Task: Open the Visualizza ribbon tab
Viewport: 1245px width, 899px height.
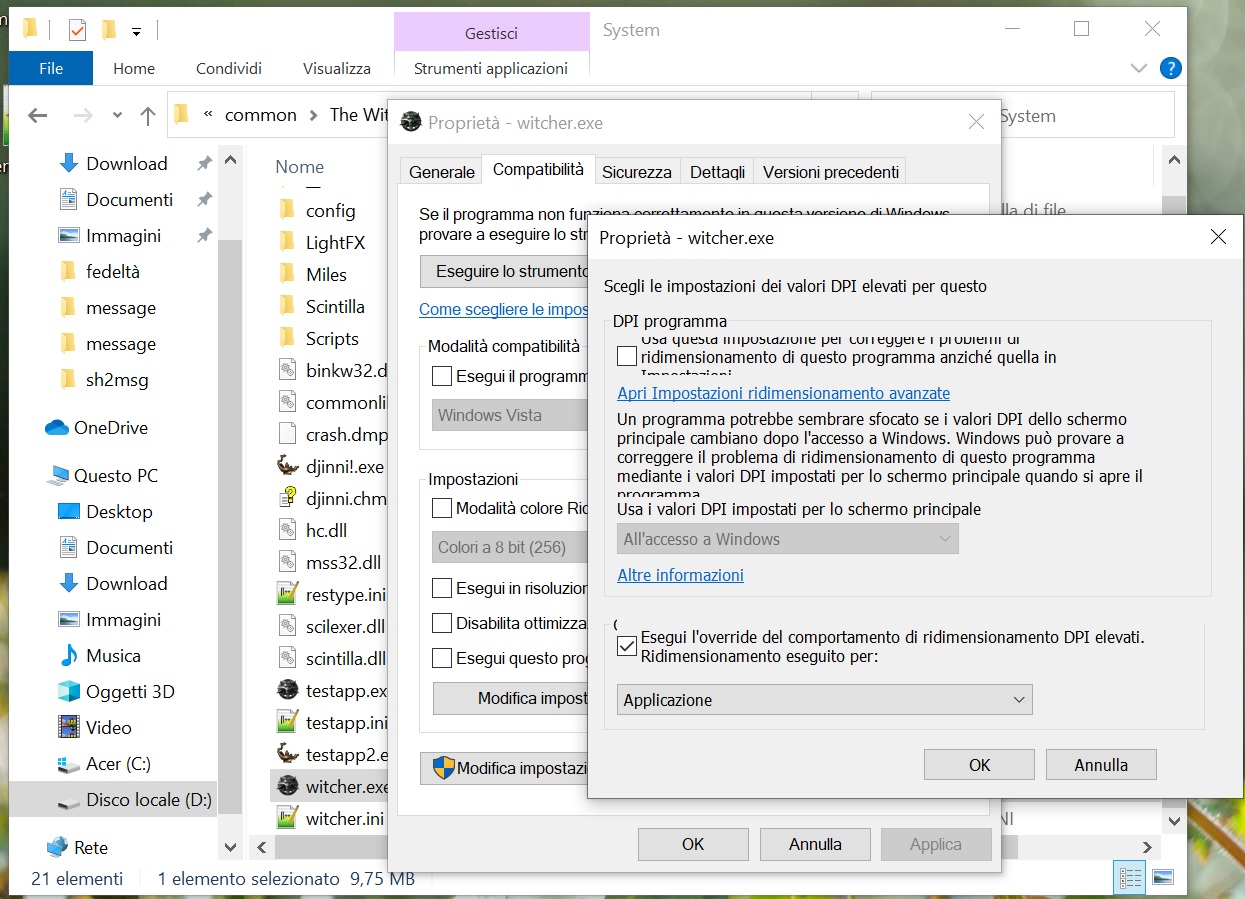Action: [337, 68]
